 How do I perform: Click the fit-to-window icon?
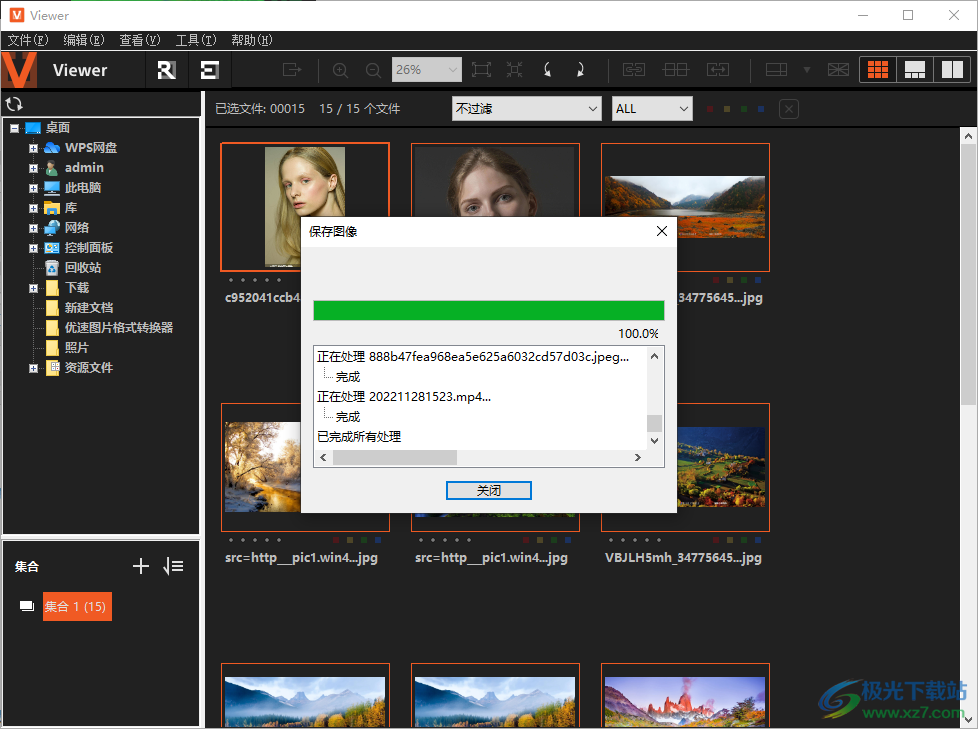click(x=481, y=70)
